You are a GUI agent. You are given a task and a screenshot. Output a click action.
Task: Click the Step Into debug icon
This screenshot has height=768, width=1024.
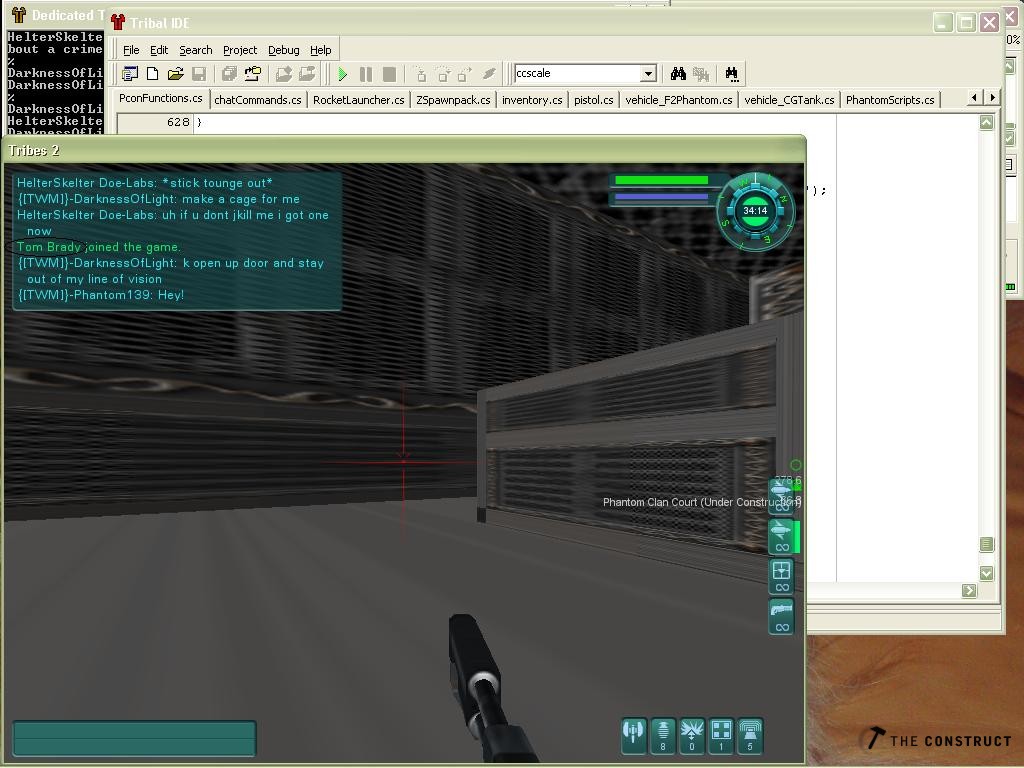coord(421,74)
